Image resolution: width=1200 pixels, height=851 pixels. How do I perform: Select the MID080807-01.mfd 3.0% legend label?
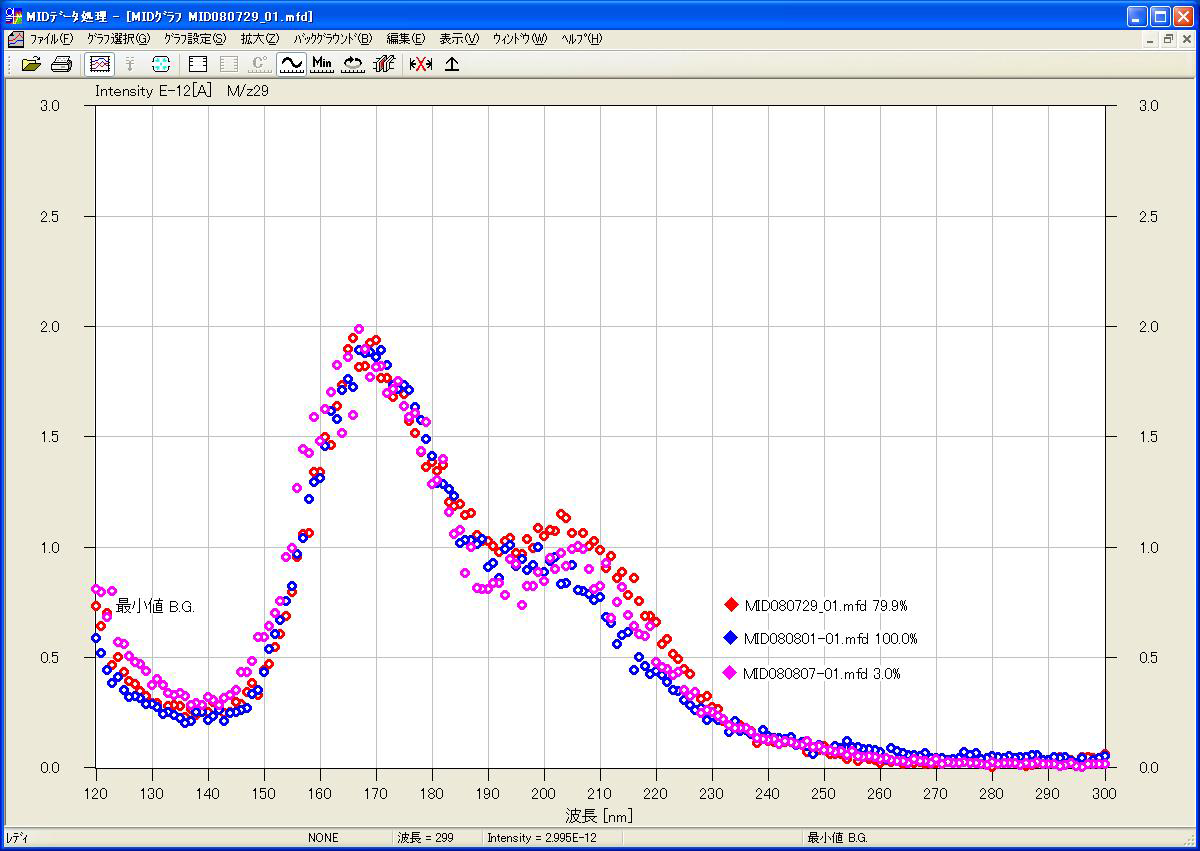click(822, 674)
